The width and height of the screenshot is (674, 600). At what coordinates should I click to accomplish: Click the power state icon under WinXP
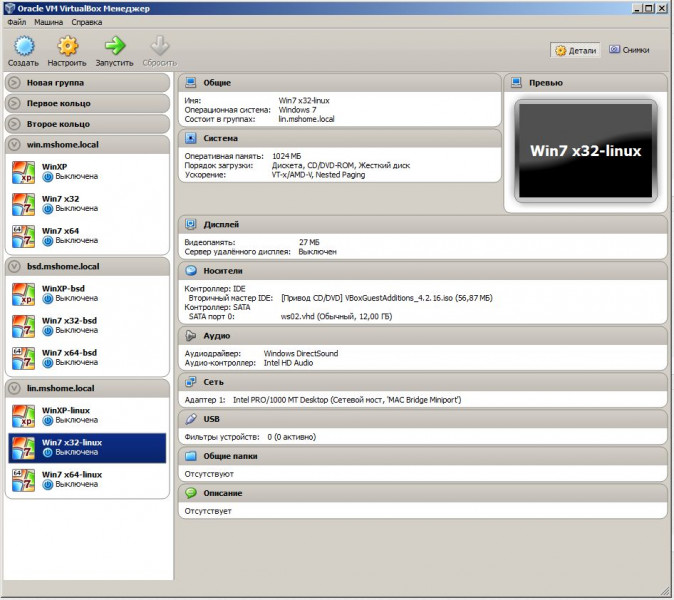(x=48, y=177)
